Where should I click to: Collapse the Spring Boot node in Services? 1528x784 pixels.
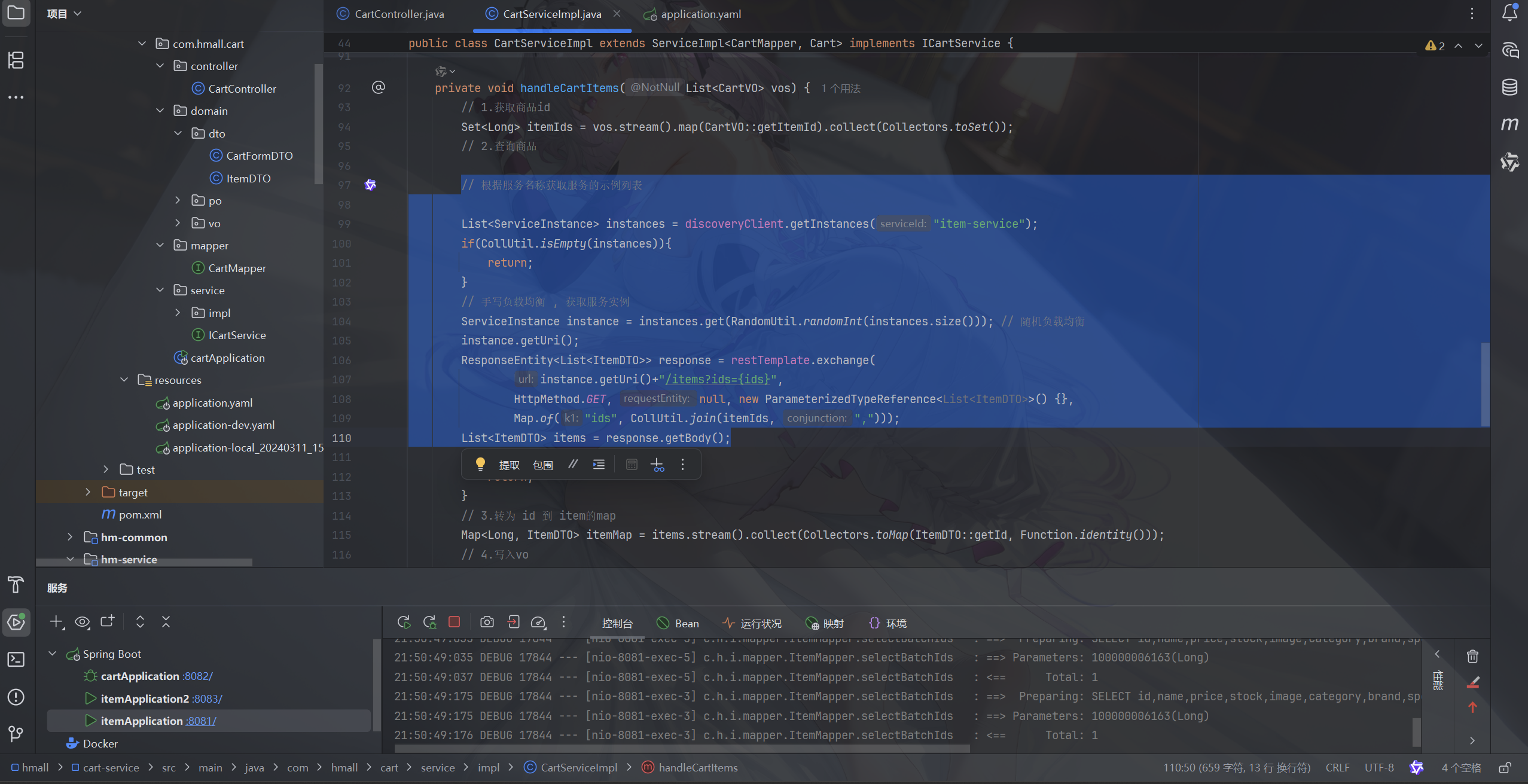tap(52, 653)
